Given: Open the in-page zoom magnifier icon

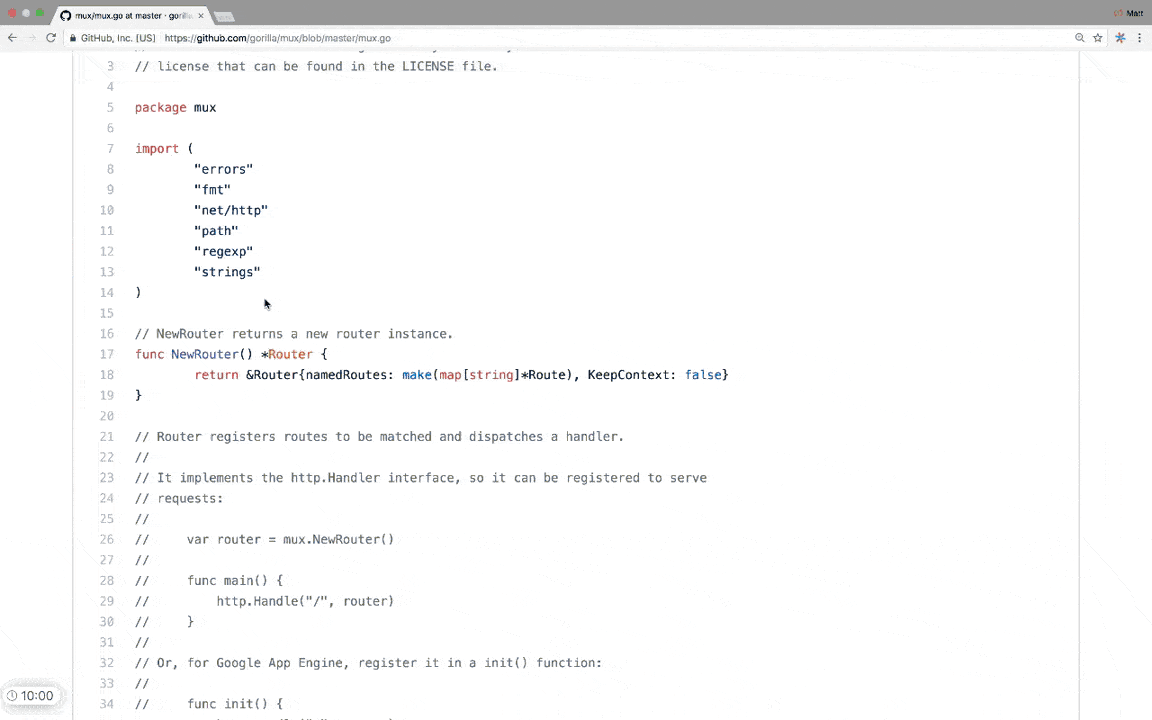Looking at the screenshot, I should click(1079, 37).
